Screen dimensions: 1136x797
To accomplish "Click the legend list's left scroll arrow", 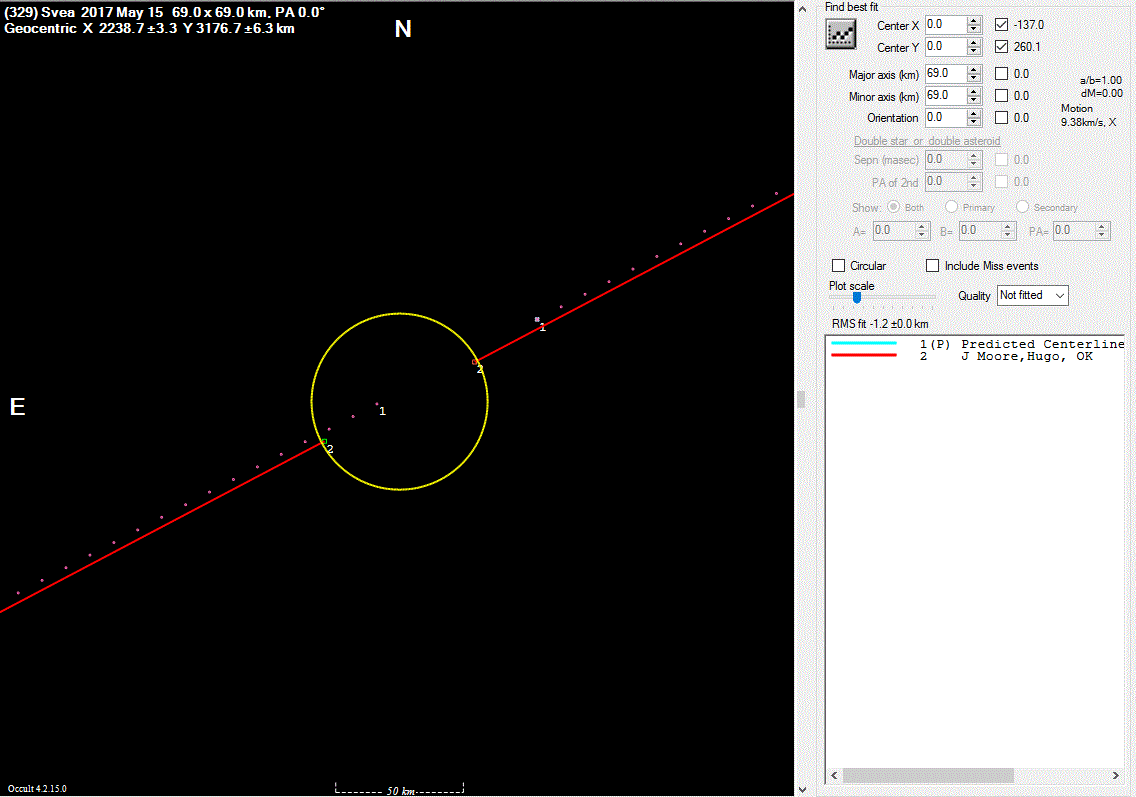I will (833, 776).
